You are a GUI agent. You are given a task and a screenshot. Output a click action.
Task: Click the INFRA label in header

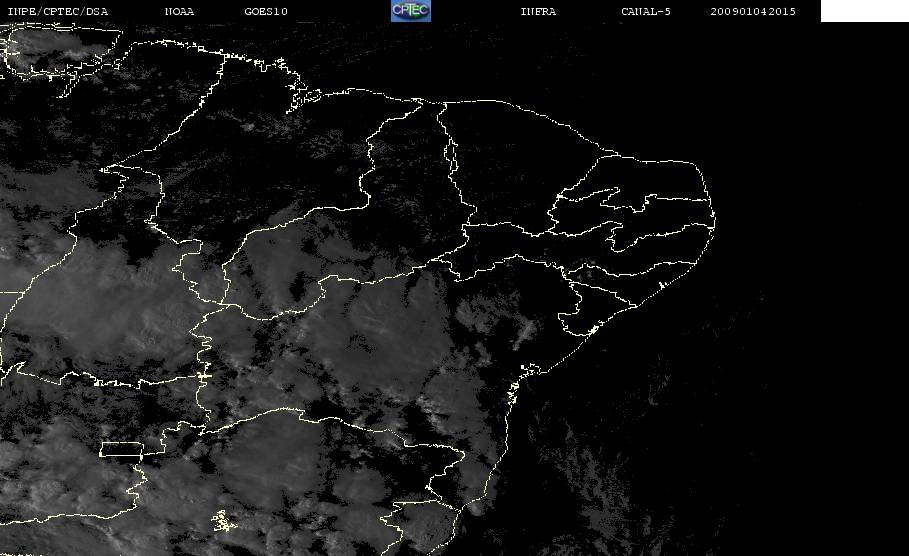538,11
